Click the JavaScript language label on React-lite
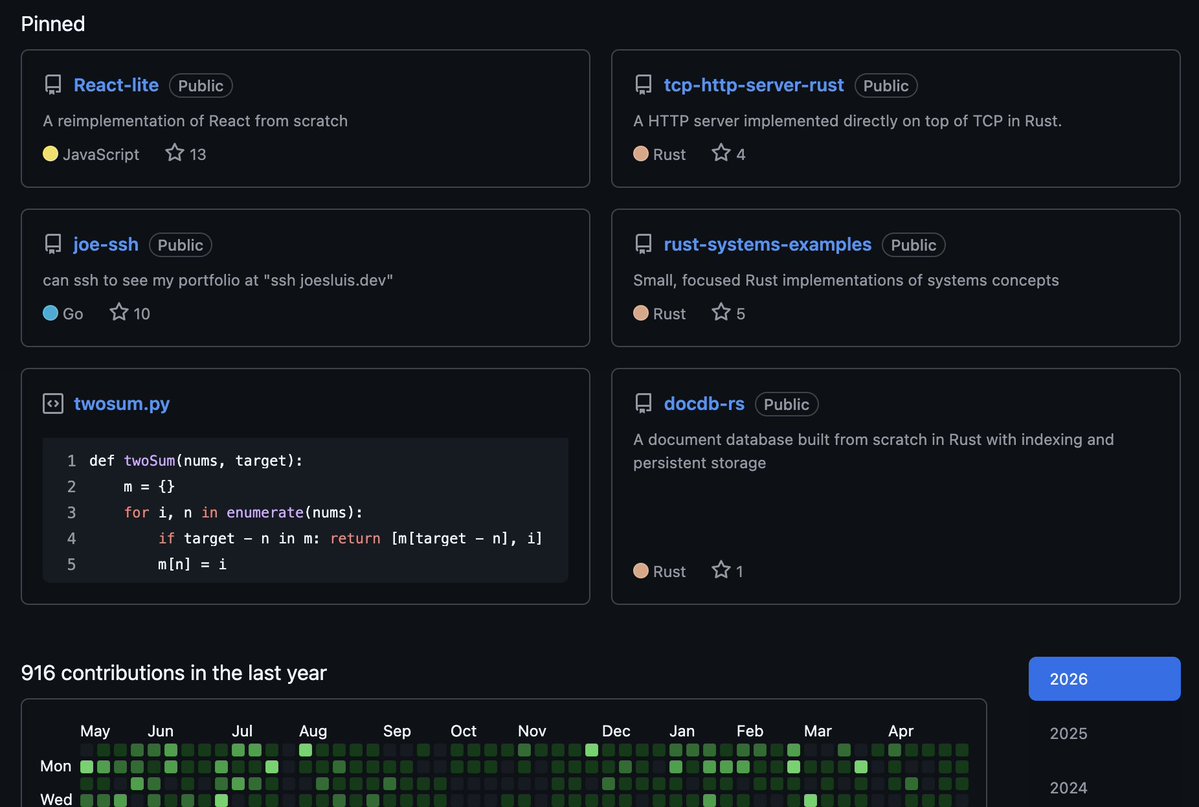Screen dimensions: 1199x807 point(101,154)
